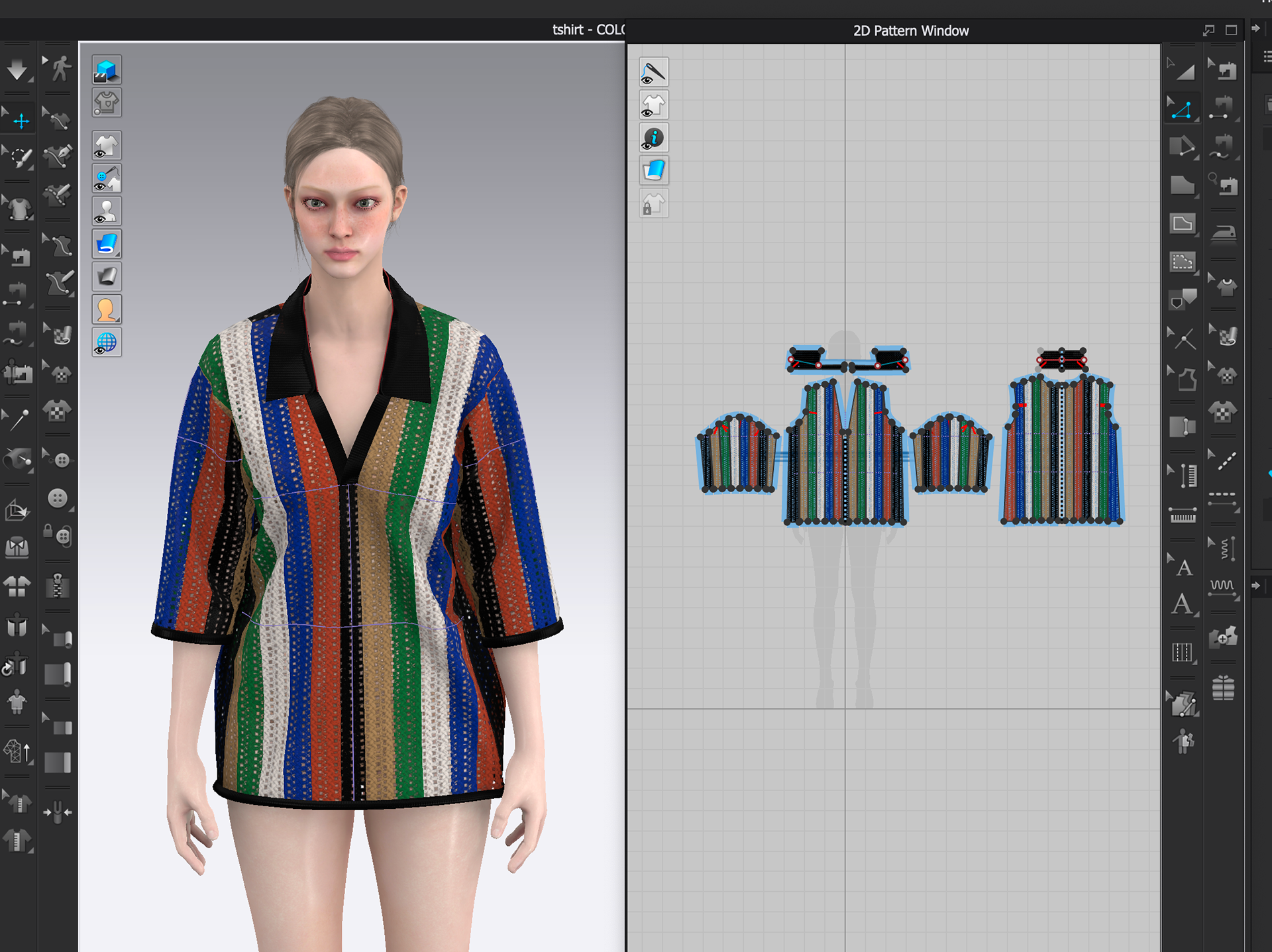
Task: Toggle 2D pattern info eye icon
Action: [x=653, y=138]
